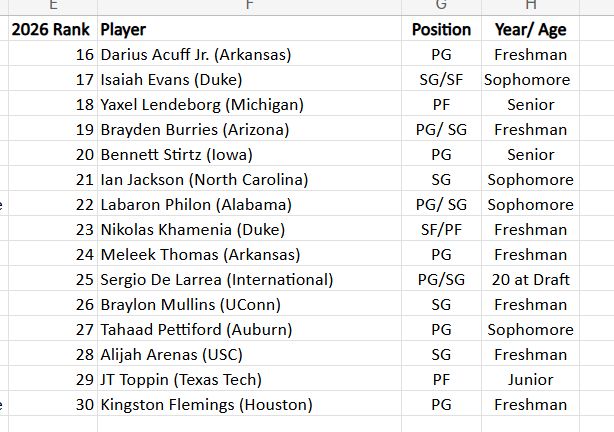Select column G header
The image size is (614, 432).
[441, 7]
